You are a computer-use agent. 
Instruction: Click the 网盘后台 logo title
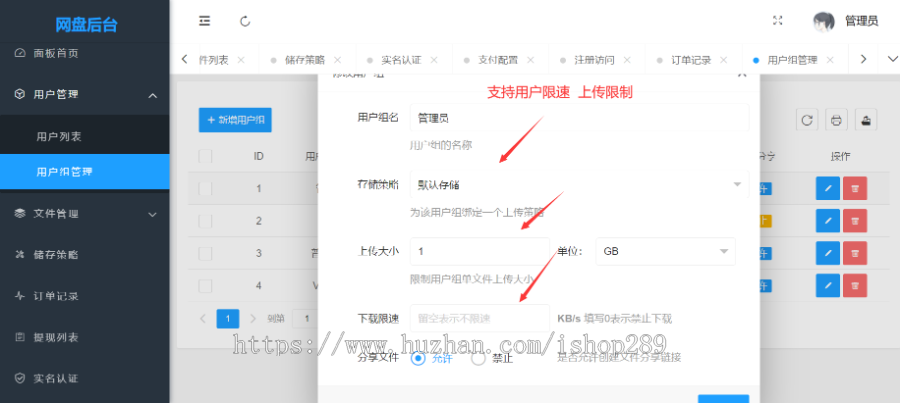(86, 25)
